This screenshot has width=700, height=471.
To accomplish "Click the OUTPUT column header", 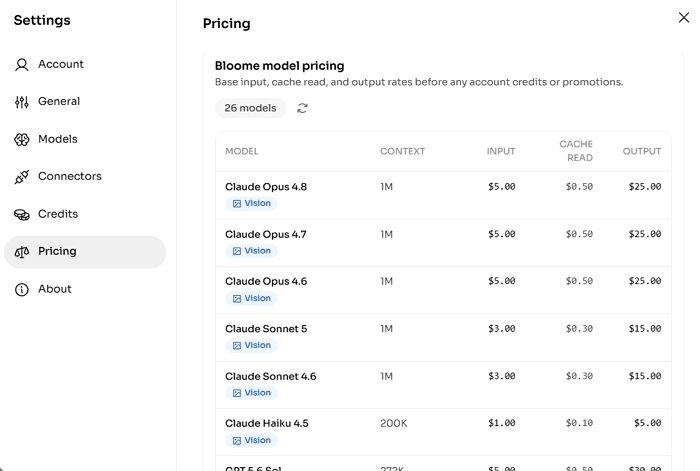I will [642, 151].
